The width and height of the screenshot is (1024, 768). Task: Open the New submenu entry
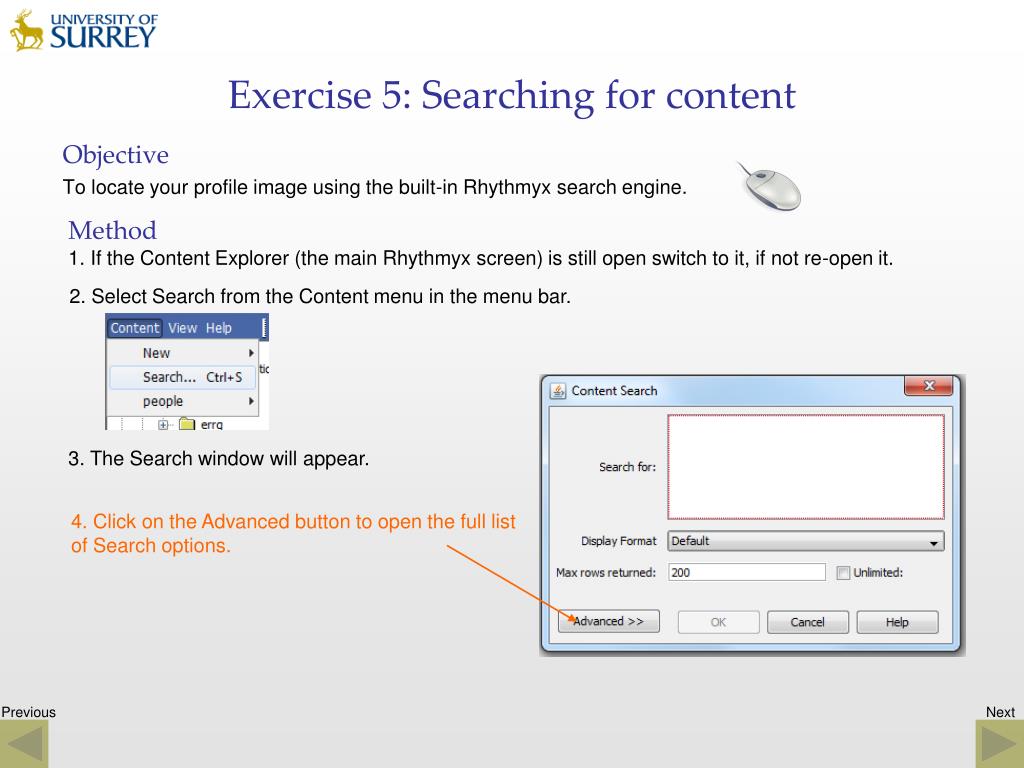pyautogui.click(x=183, y=353)
